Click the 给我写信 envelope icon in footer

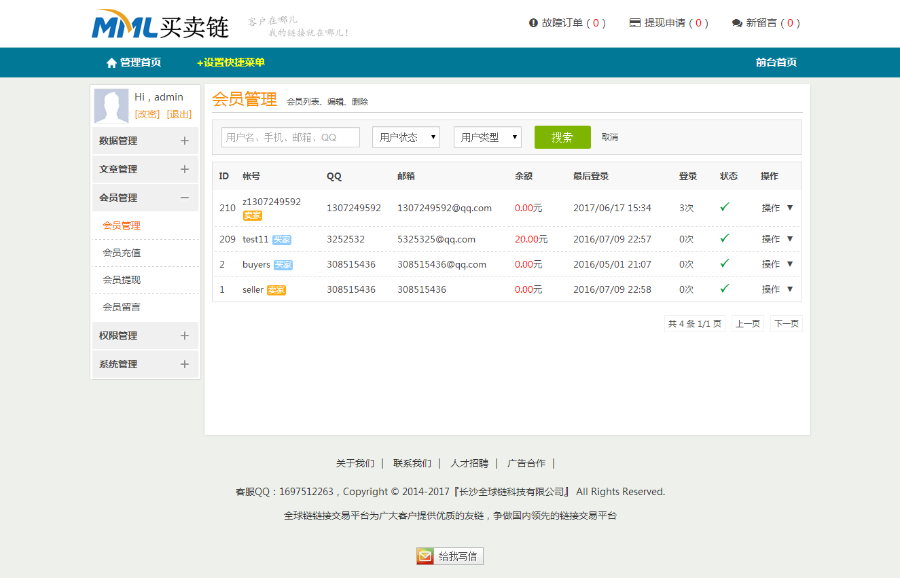tap(424, 555)
